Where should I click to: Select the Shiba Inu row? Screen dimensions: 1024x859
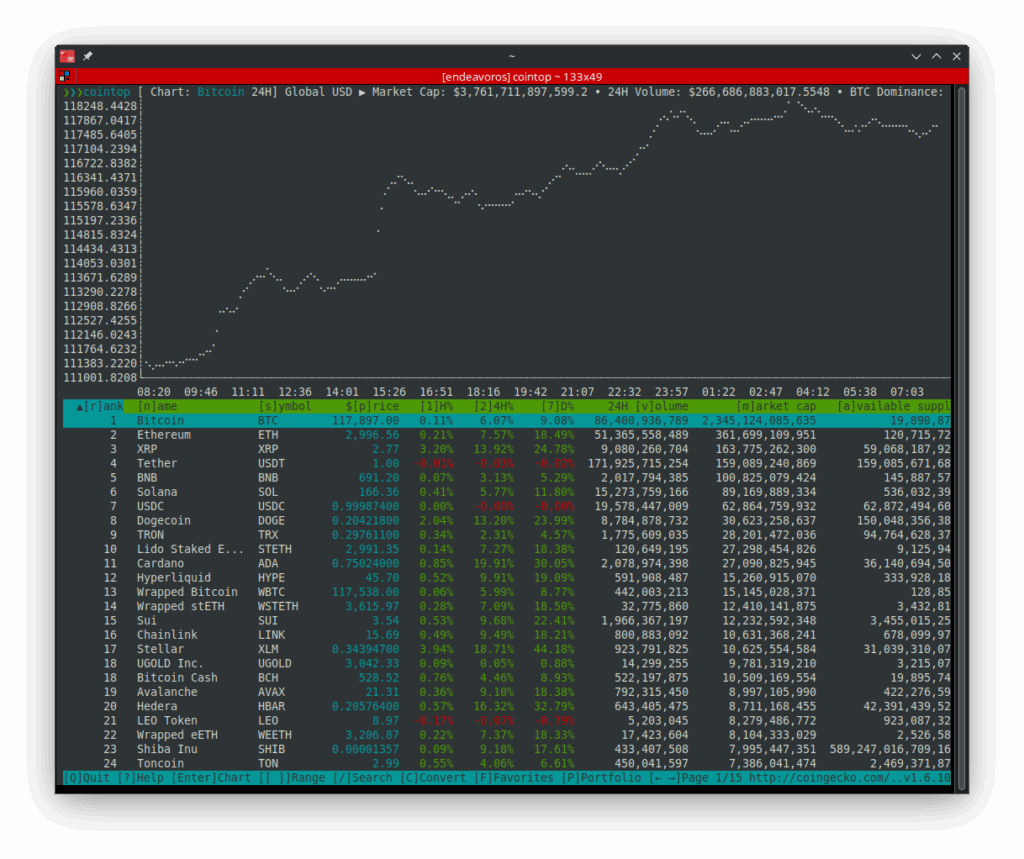click(x=507, y=751)
